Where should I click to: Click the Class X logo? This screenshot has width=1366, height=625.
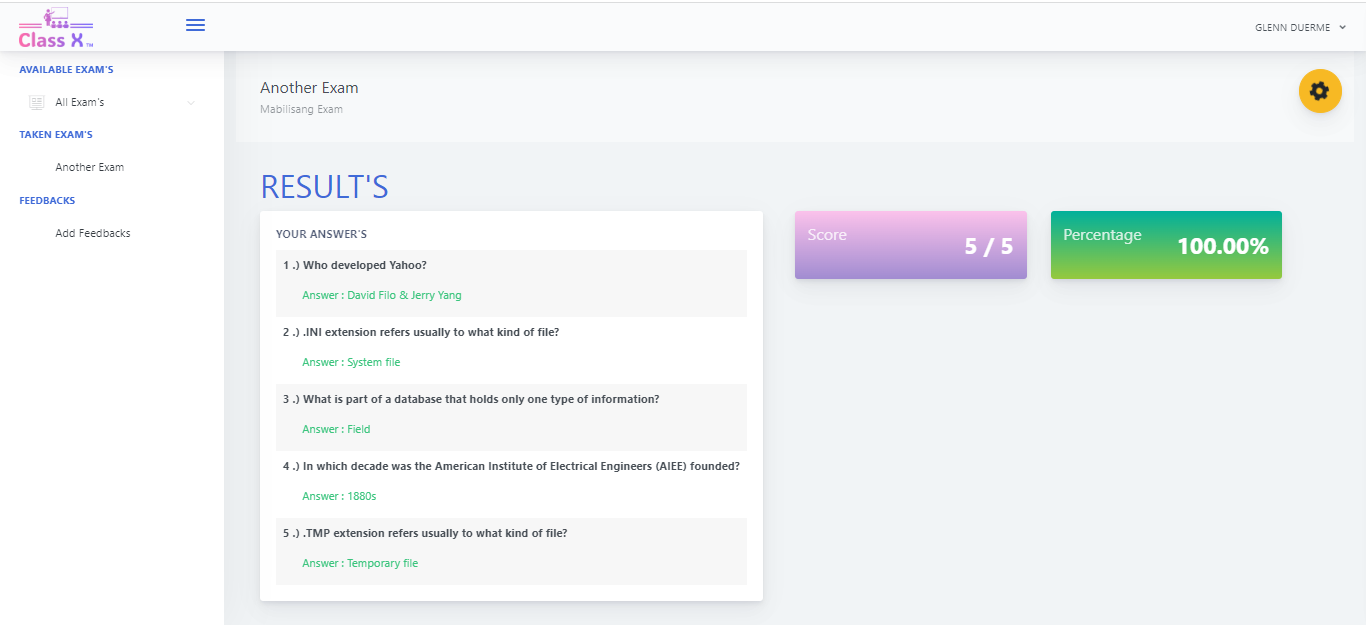click(x=56, y=28)
